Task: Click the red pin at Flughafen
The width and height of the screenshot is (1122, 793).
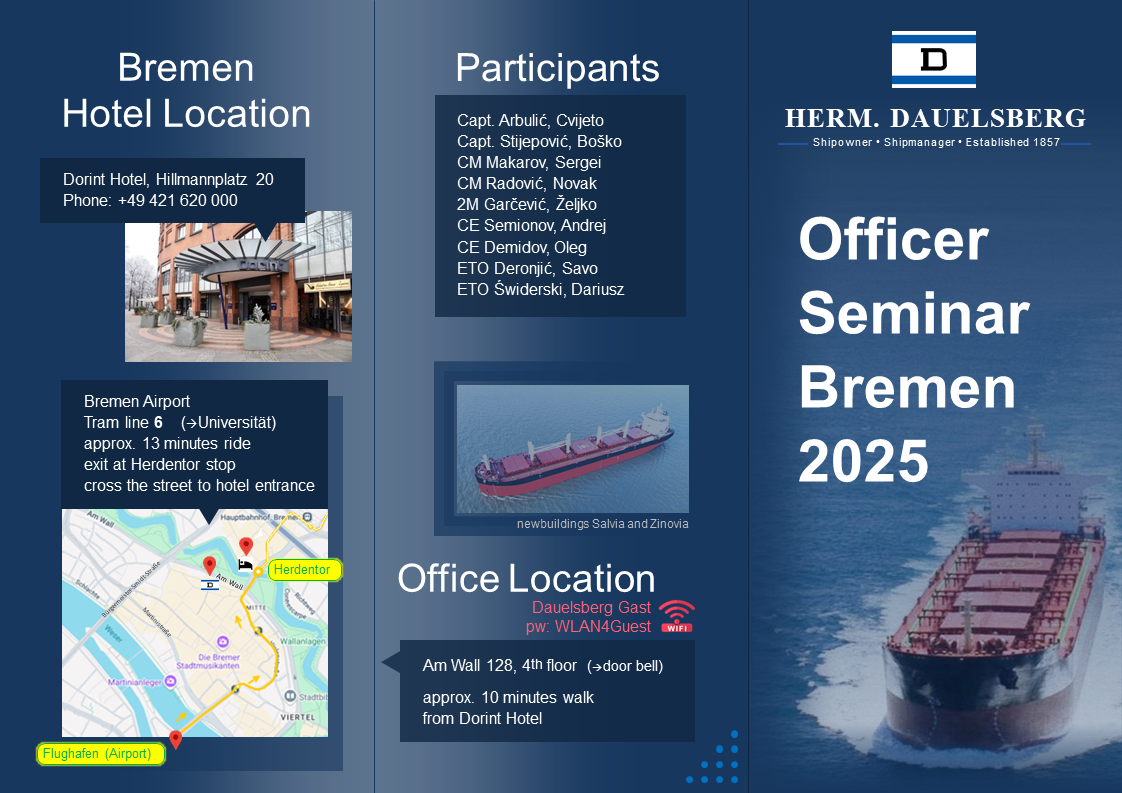Action: click(176, 740)
